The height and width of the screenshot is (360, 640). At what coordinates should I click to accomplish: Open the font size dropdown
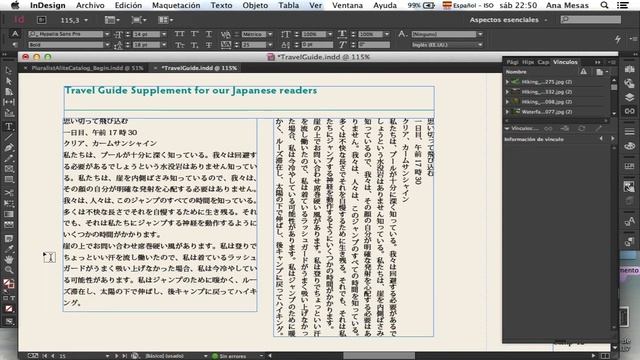[164, 34]
